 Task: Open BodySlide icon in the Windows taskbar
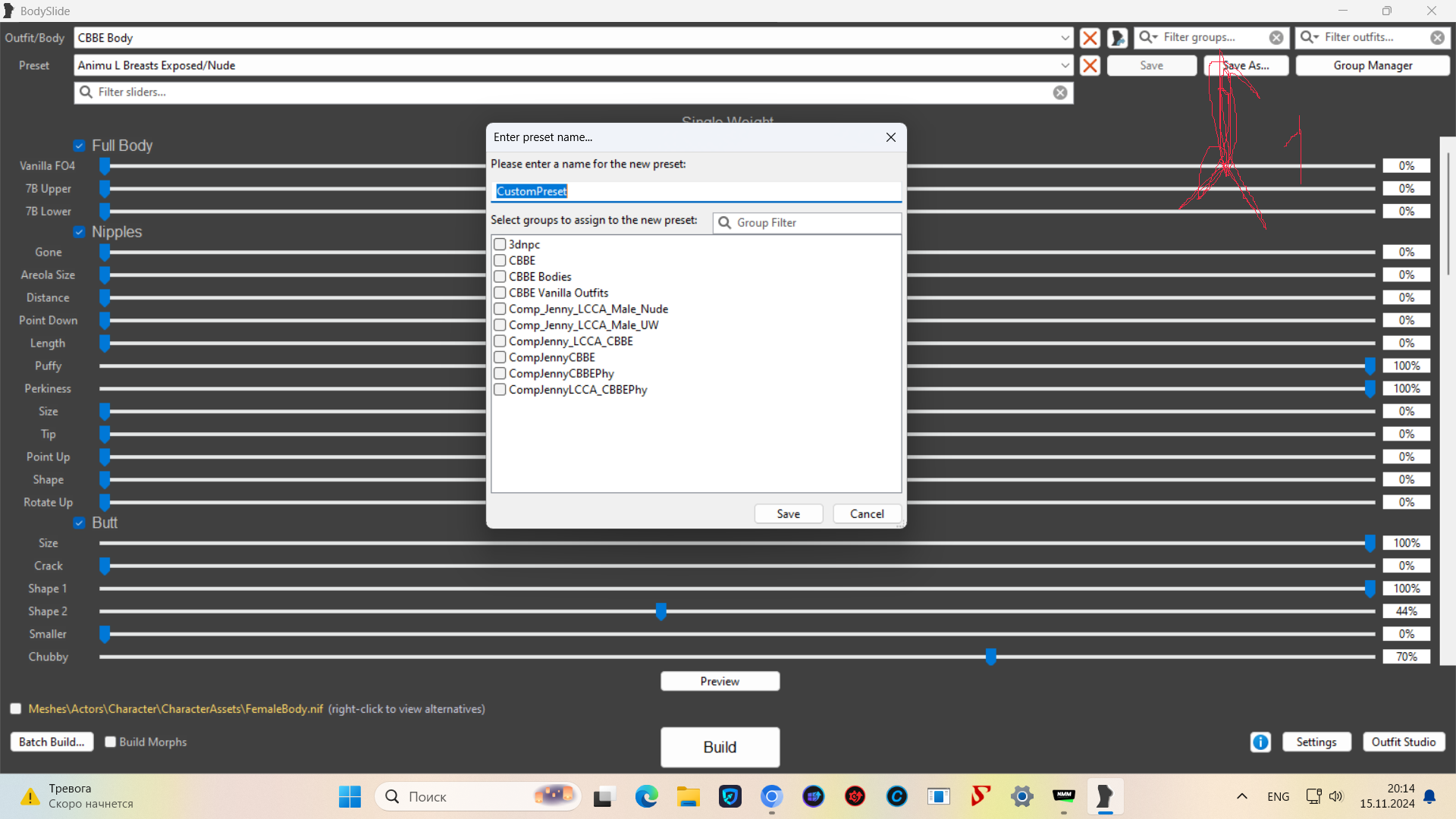pos(1105,796)
